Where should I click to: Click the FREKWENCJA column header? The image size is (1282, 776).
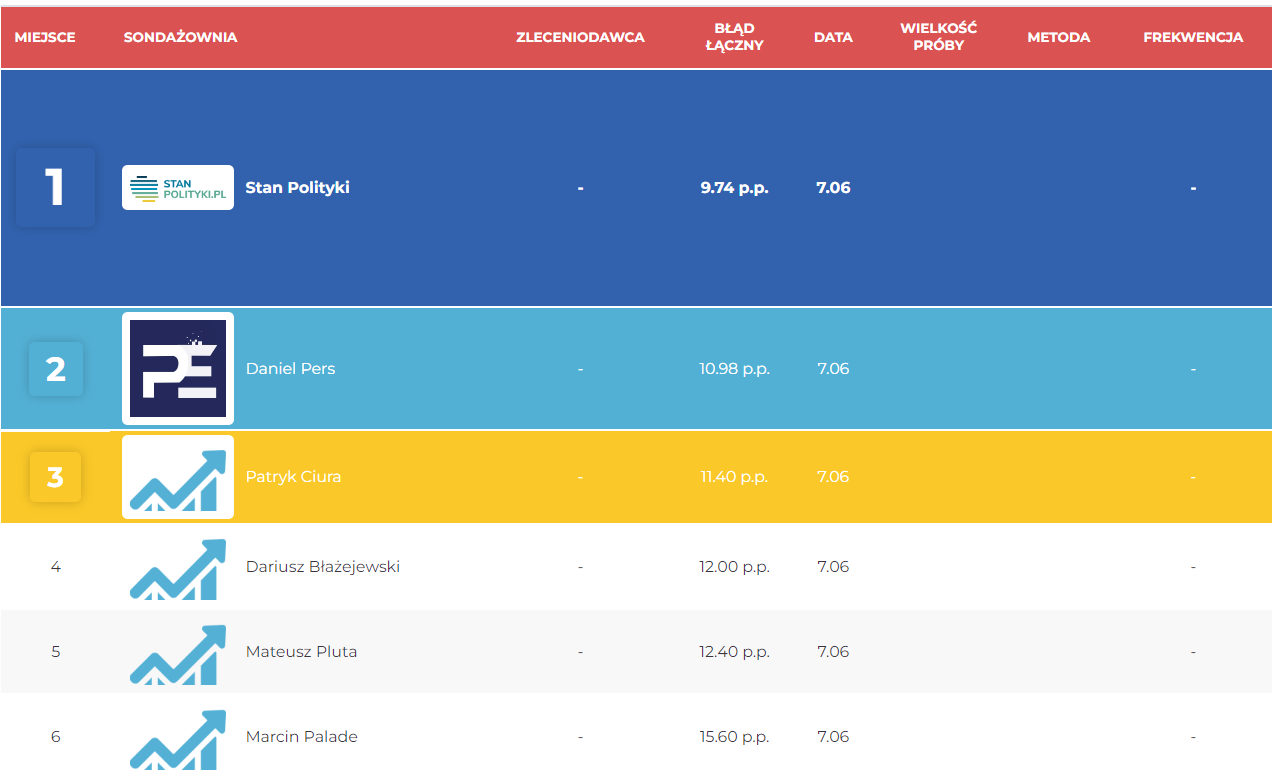pos(1193,37)
